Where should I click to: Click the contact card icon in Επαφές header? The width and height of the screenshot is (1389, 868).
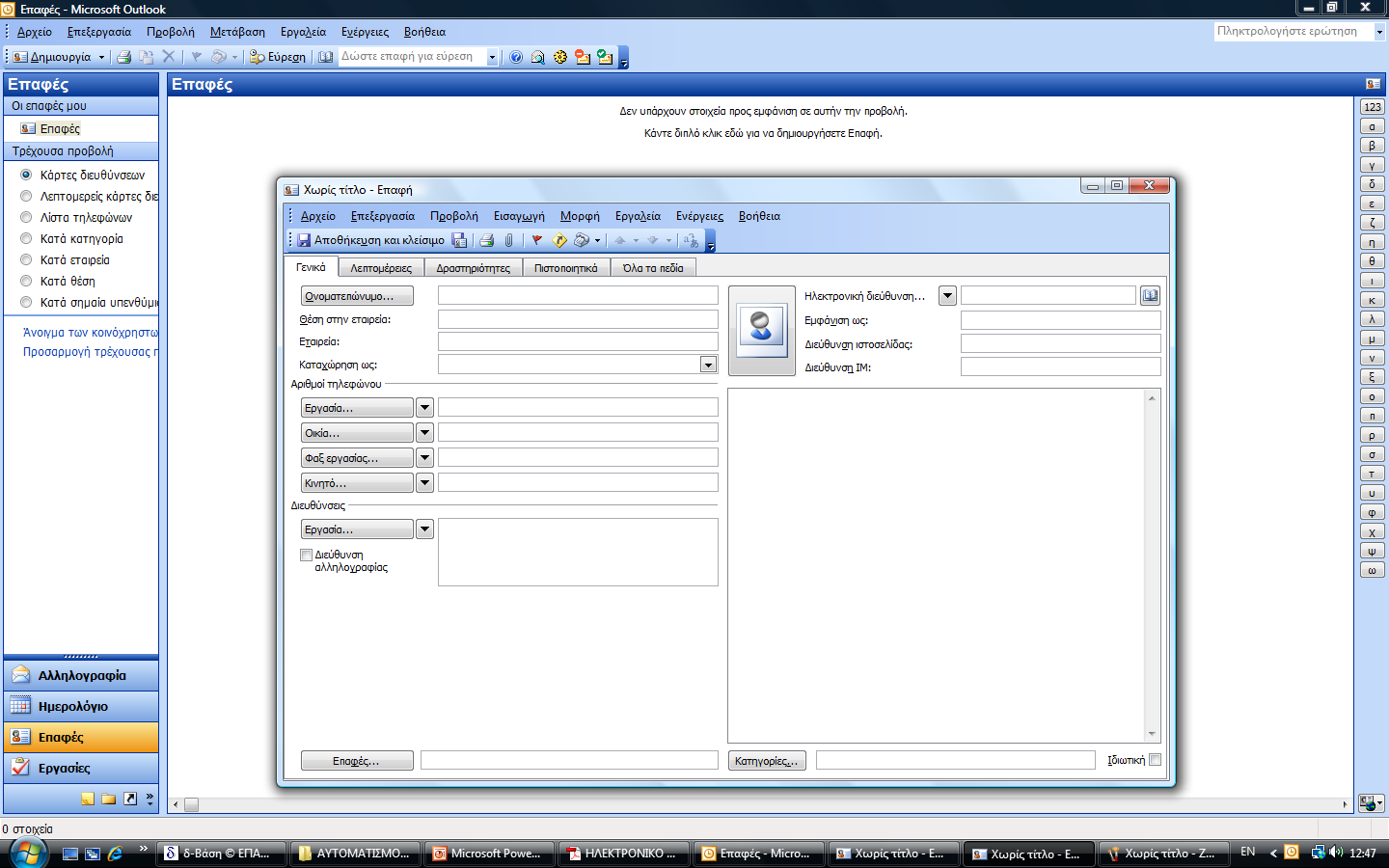tap(1373, 84)
